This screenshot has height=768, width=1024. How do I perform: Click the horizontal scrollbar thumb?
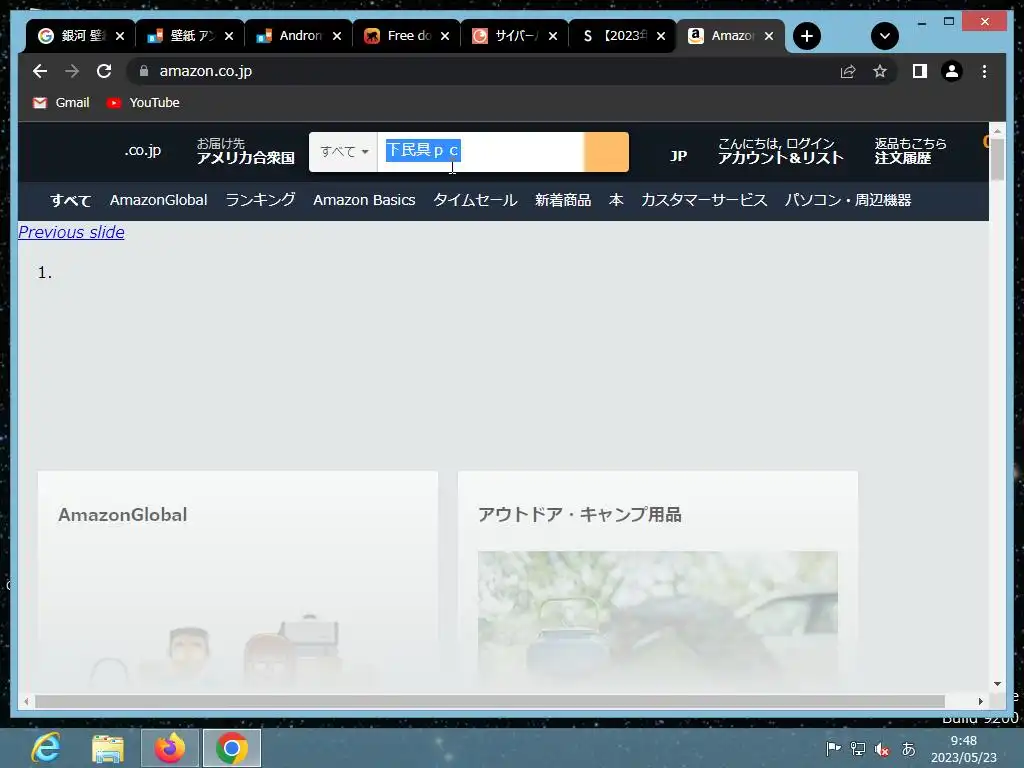pyautogui.click(x=490, y=701)
